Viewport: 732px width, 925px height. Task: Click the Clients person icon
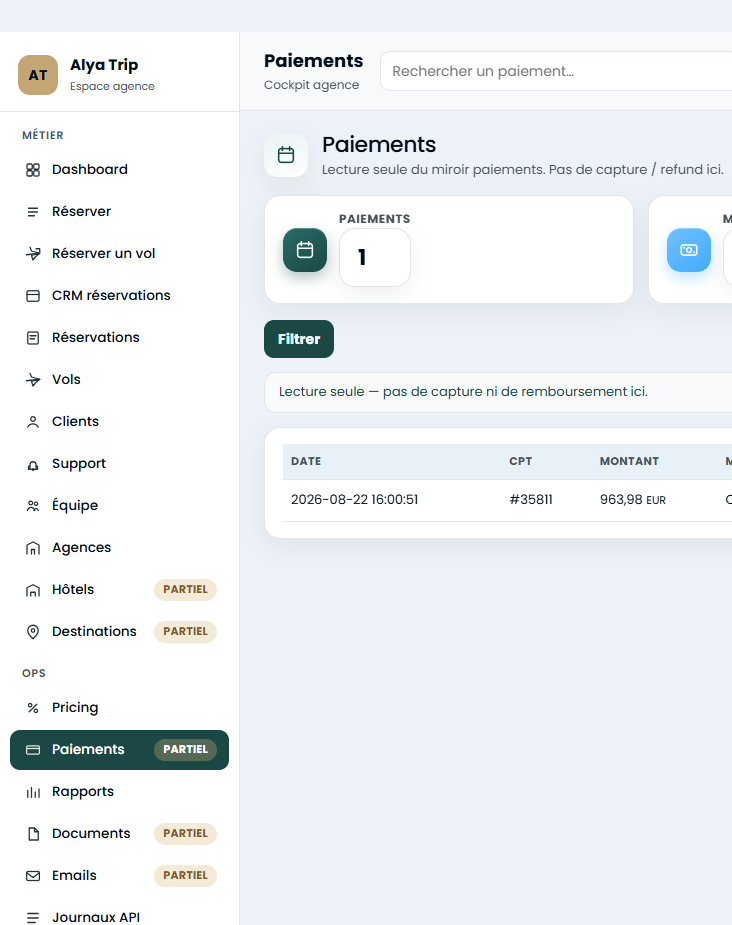click(33, 422)
